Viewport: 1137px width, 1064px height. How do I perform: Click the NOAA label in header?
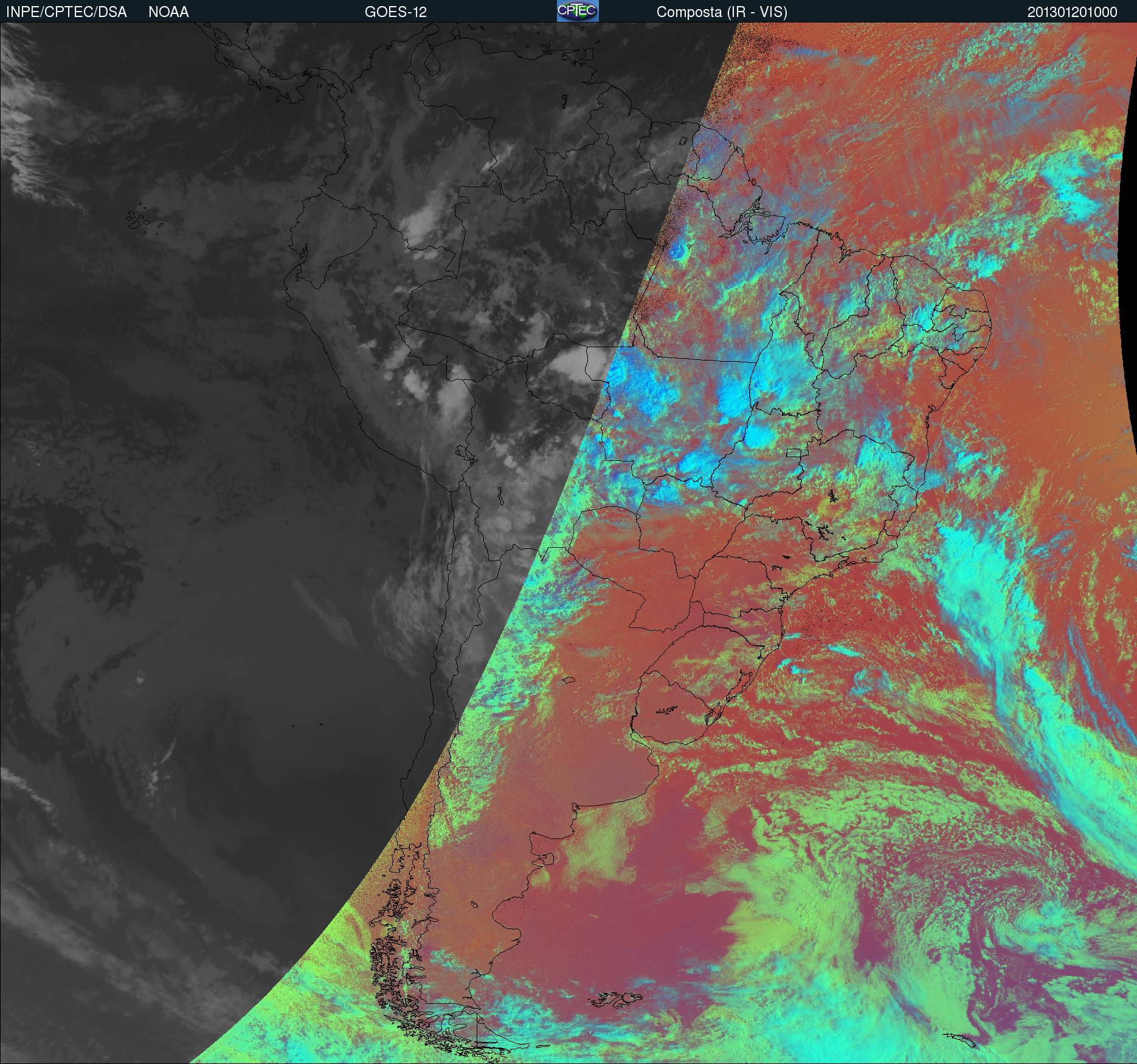(168, 12)
